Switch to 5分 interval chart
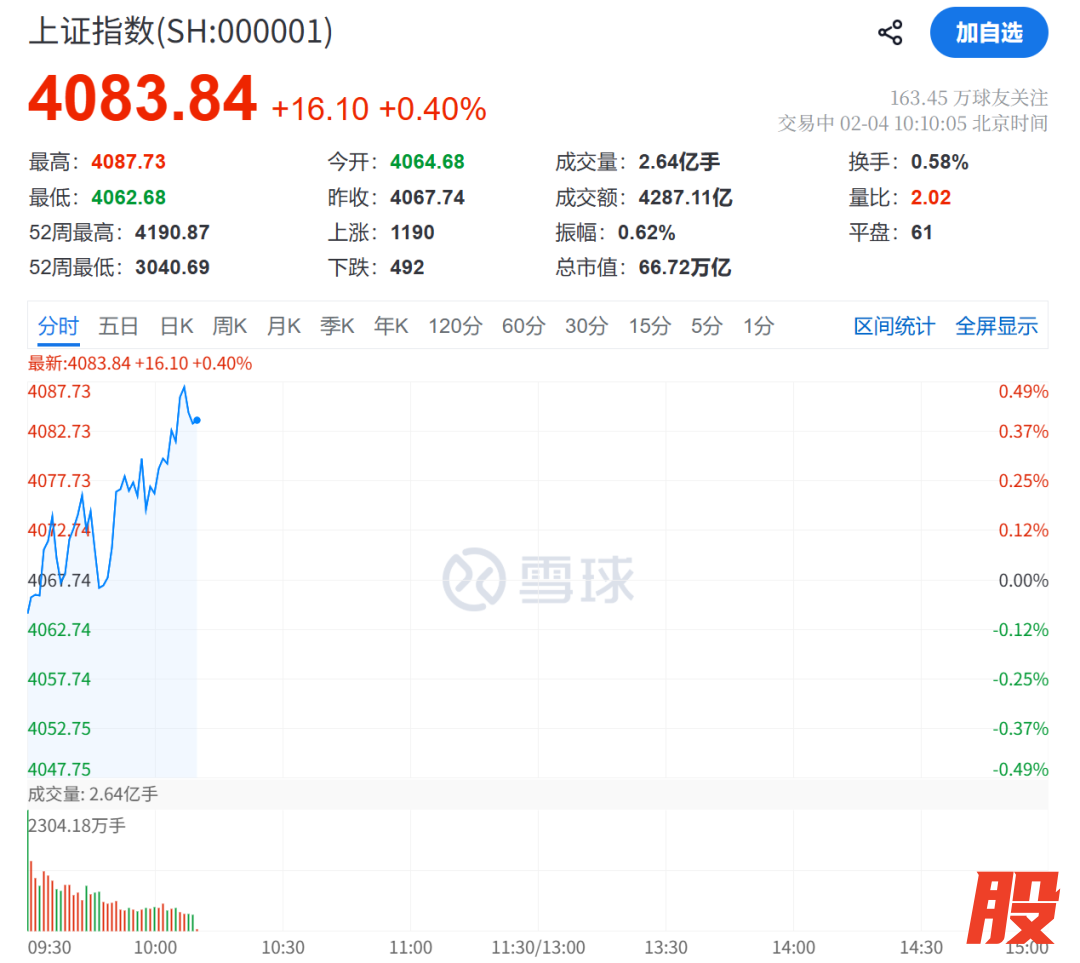The height and width of the screenshot is (963, 1080). tap(706, 326)
